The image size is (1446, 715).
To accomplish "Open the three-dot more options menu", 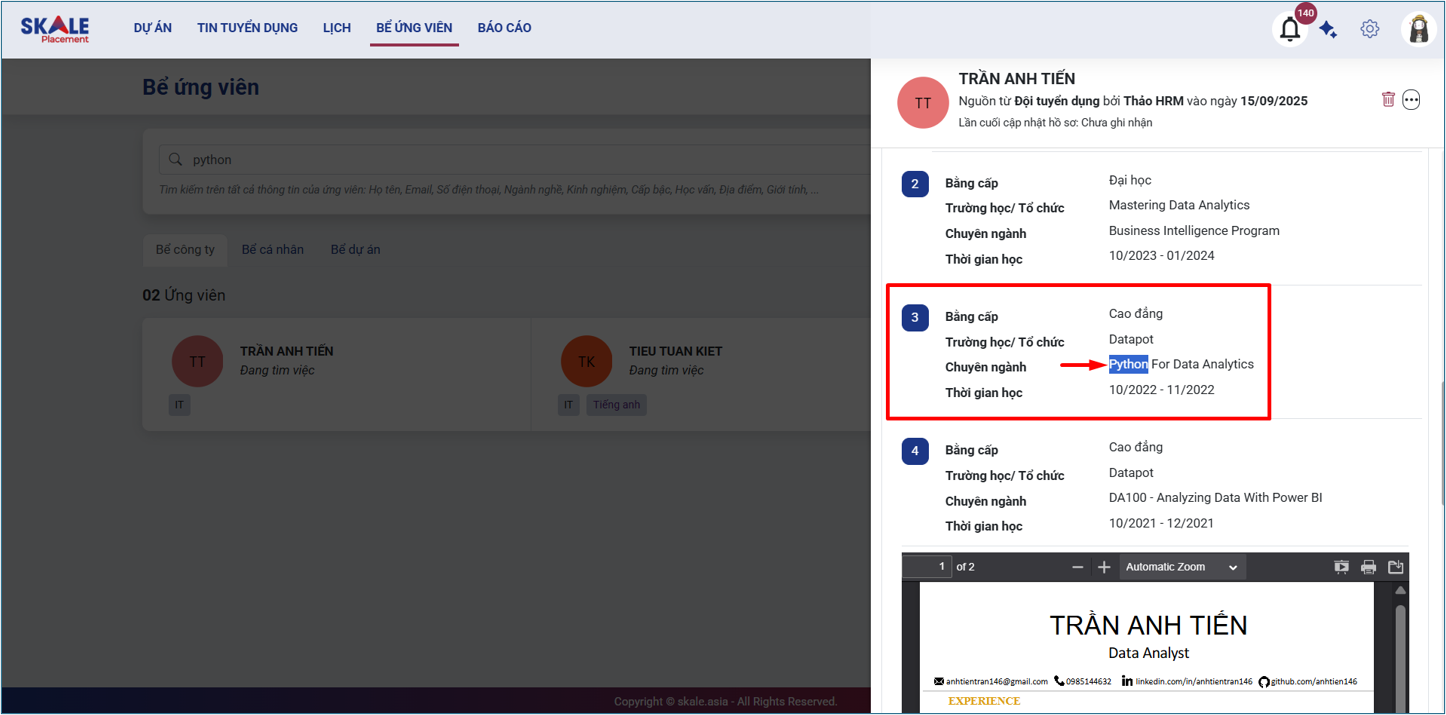I will tap(1411, 99).
